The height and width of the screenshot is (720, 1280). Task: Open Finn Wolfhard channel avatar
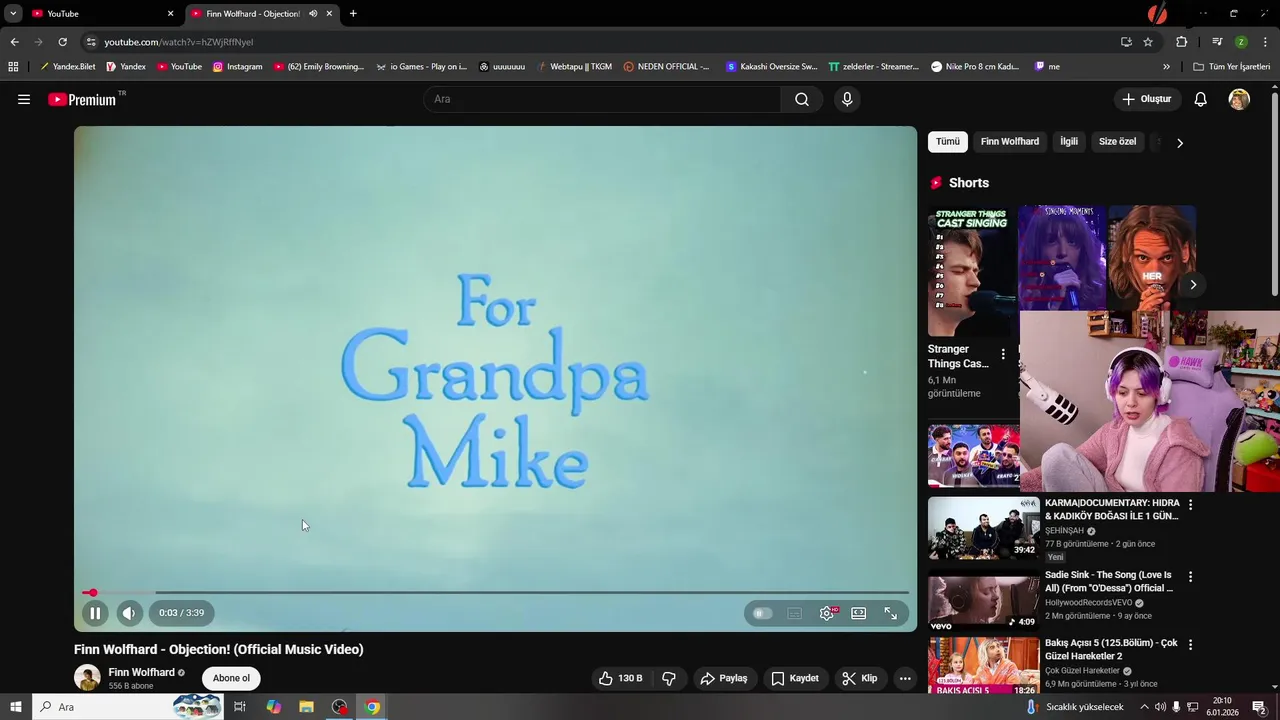coord(87,677)
